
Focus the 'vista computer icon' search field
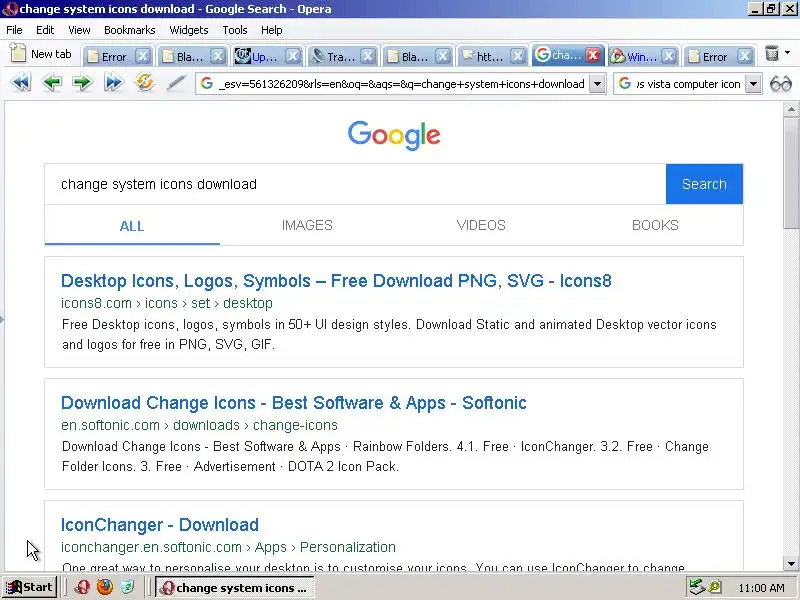688,84
